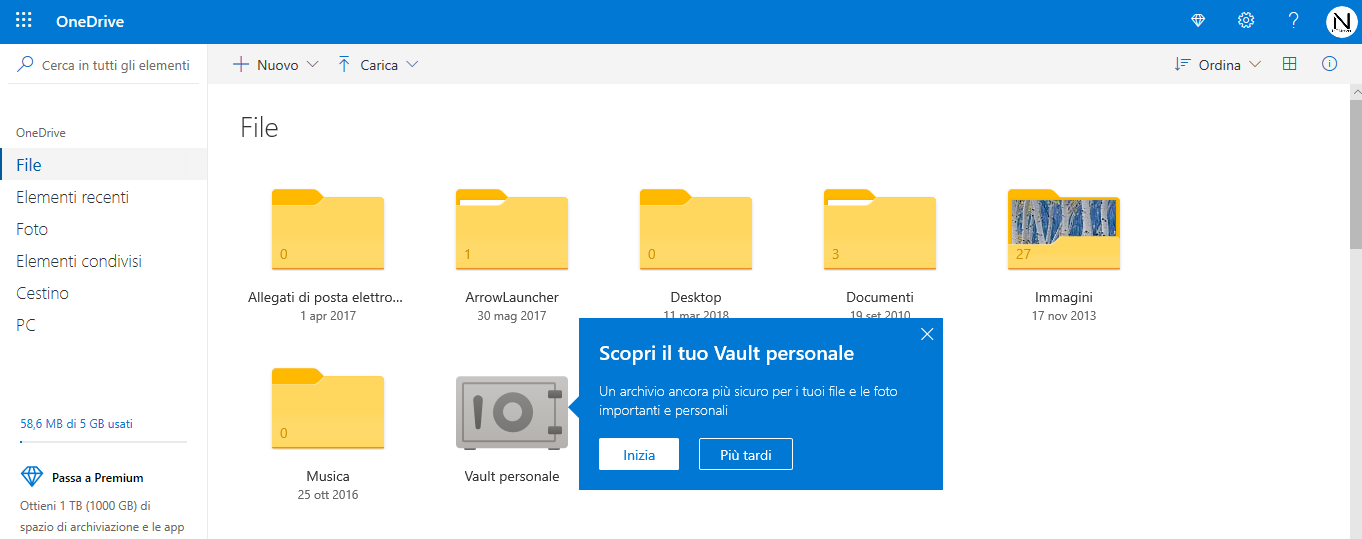Click the Premium diamond icon in header
The image size is (1362, 539).
[x=1198, y=21]
